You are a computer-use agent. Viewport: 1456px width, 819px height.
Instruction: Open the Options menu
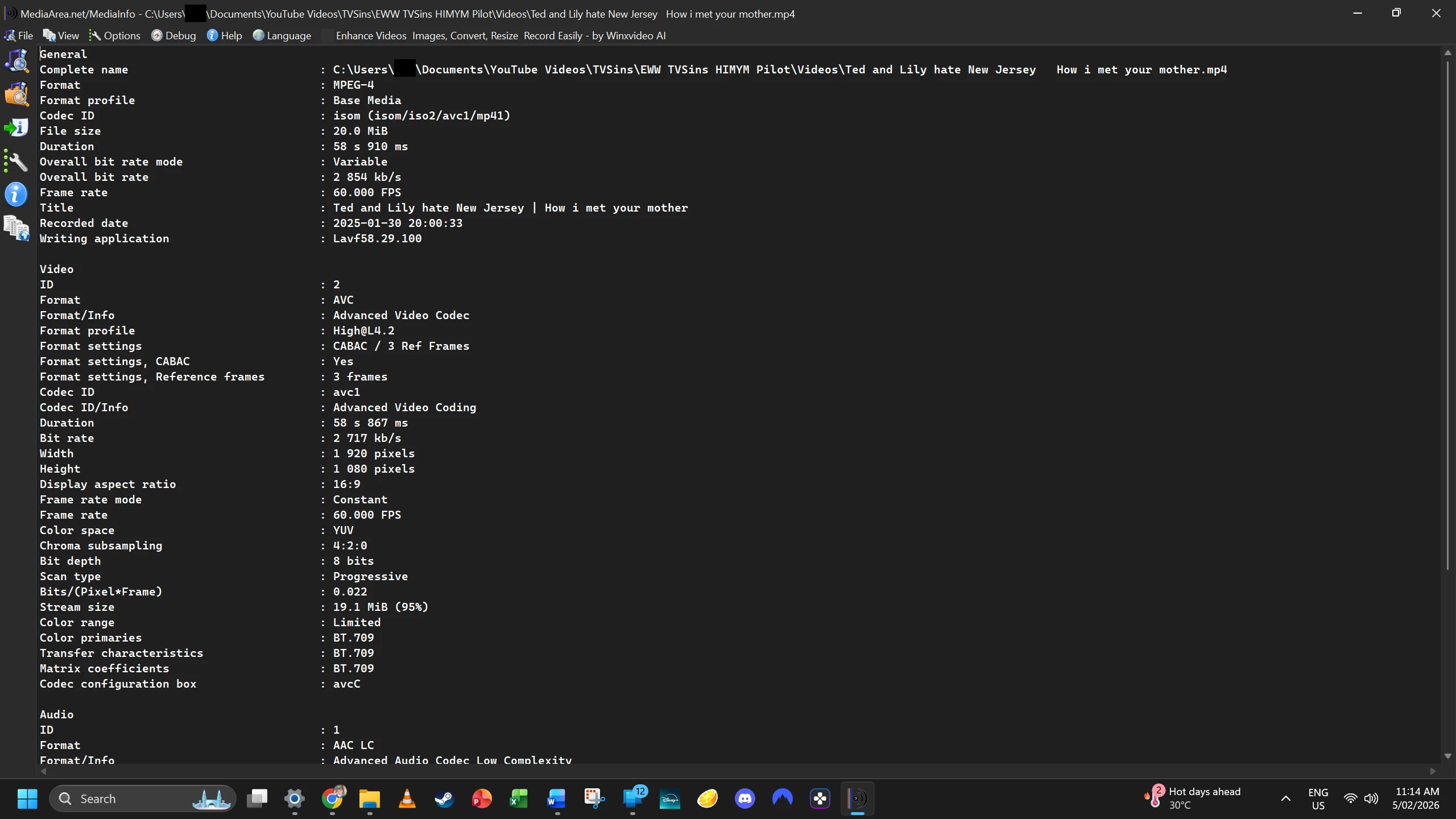[x=115, y=35]
